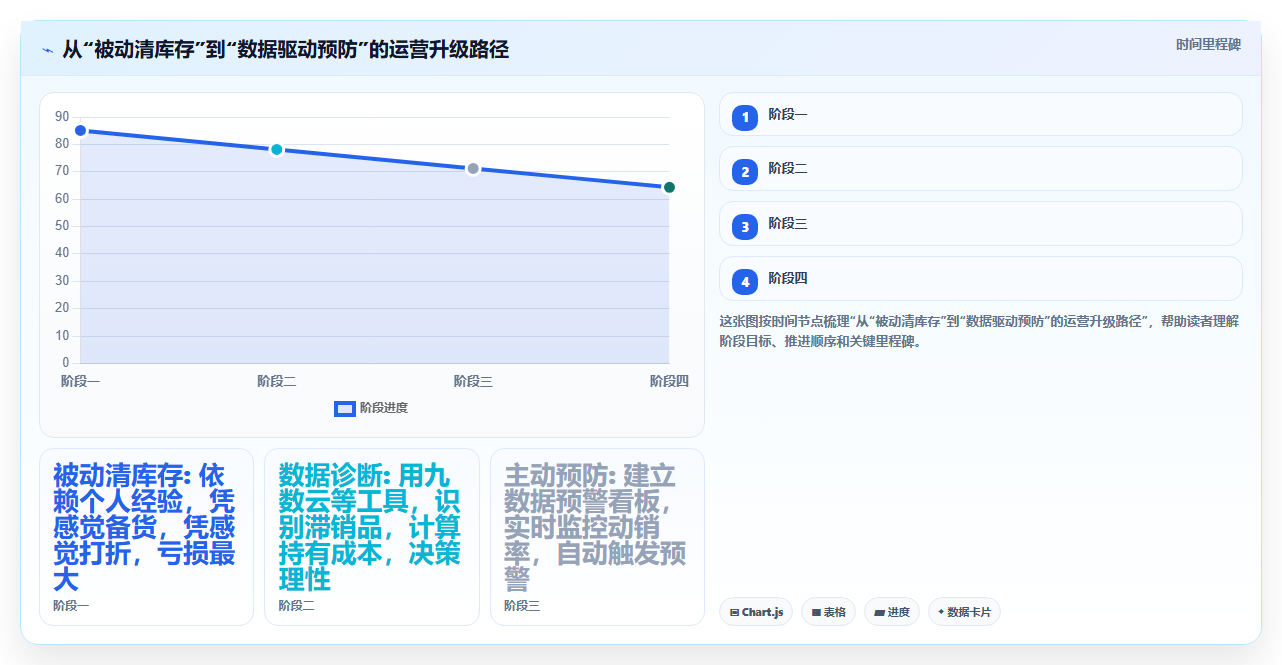Click the number 2 badge

[745, 172]
